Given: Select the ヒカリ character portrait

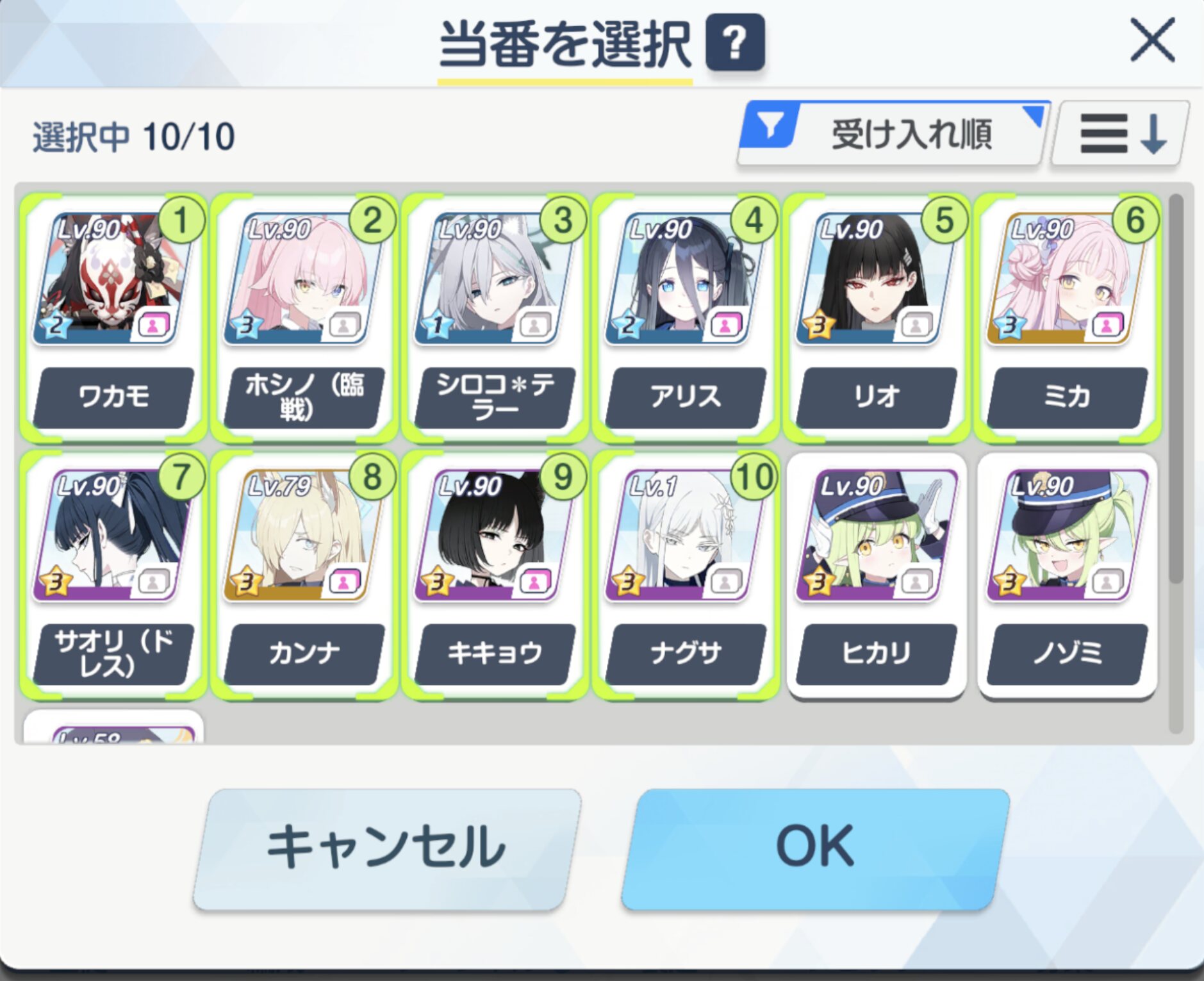Looking at the screenshot, I should pyautogui.click(x=876, y=535).
